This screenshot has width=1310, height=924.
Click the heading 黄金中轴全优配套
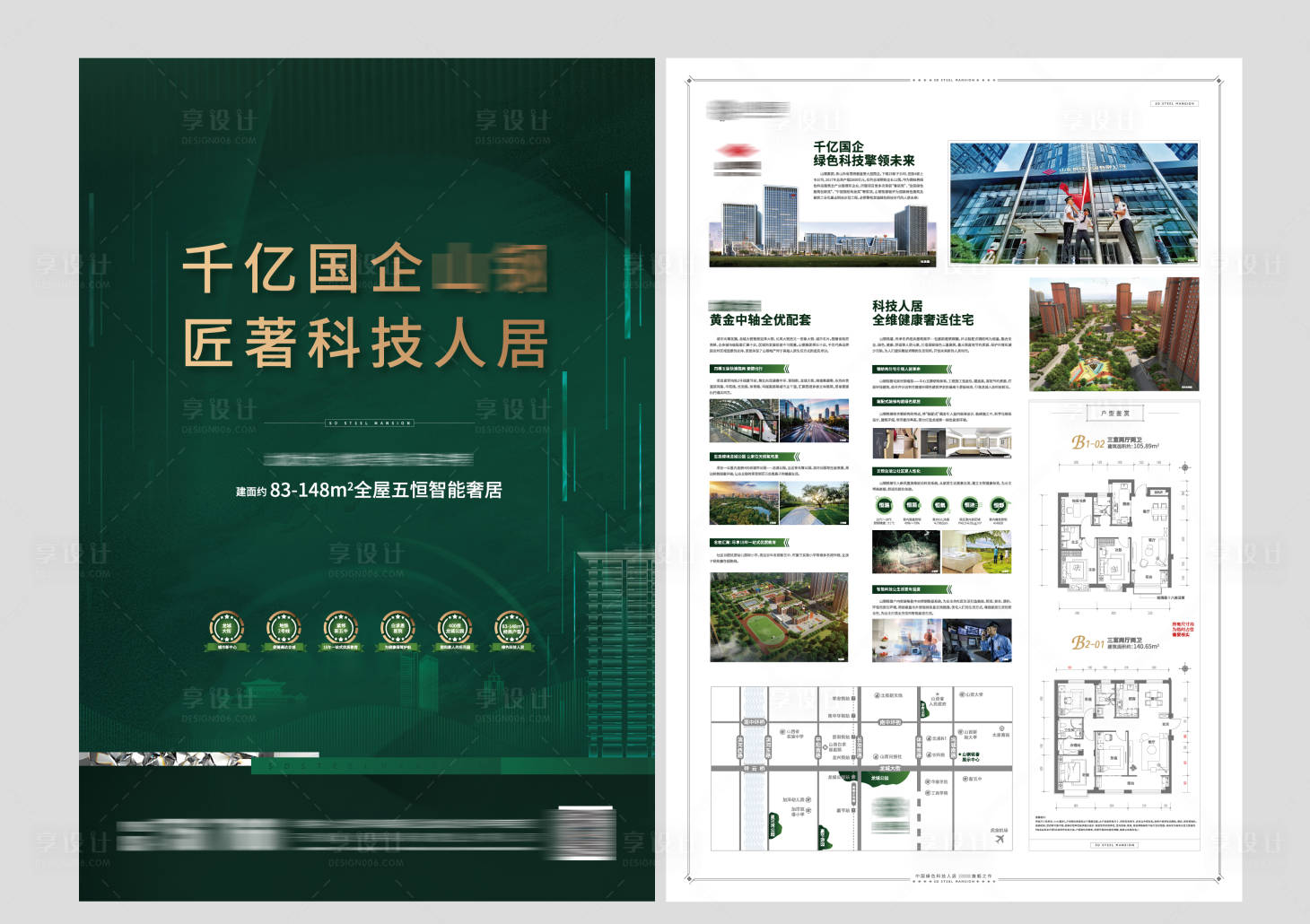[x=760, y=319]
